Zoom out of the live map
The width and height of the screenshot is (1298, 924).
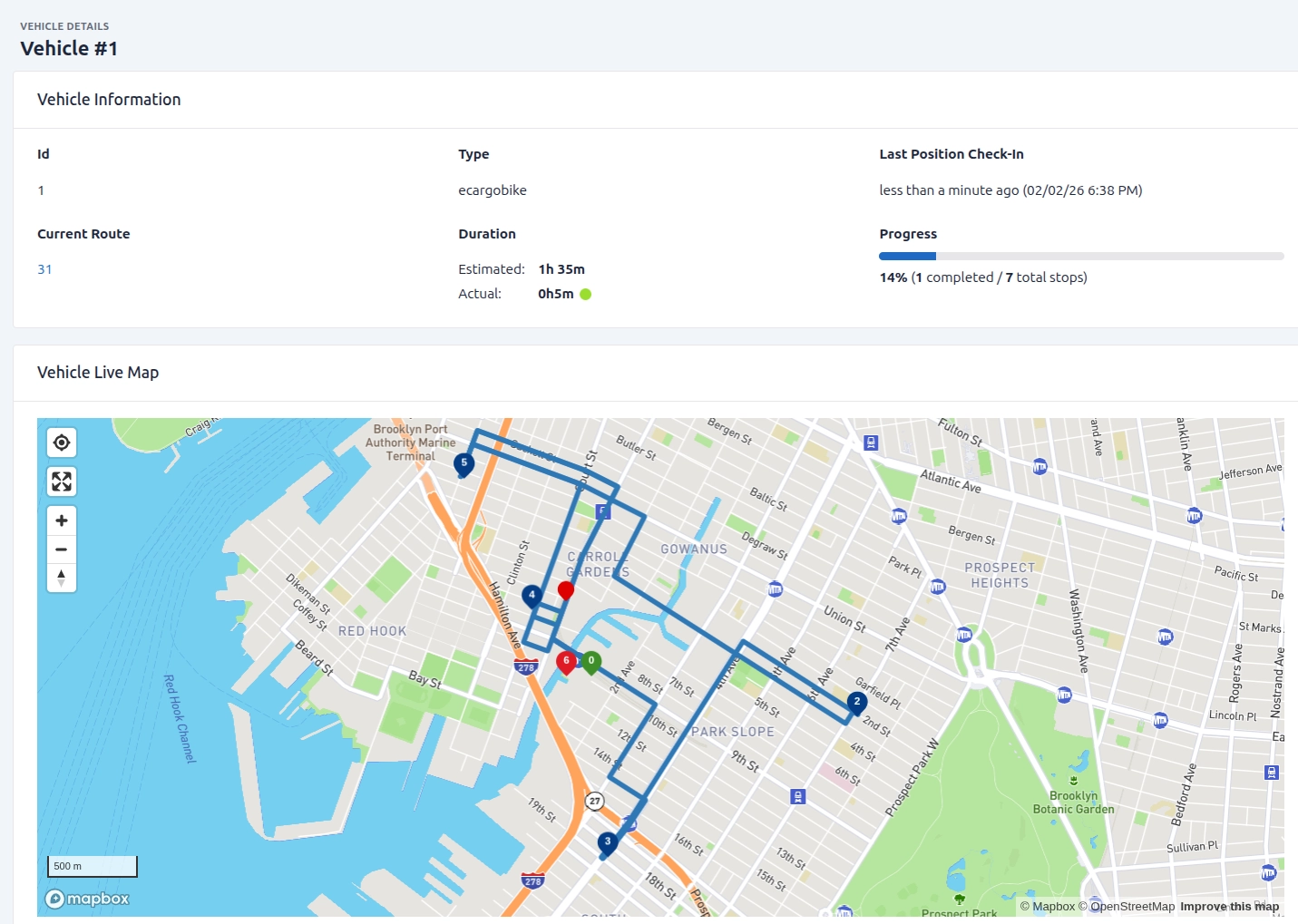[61, 549]
